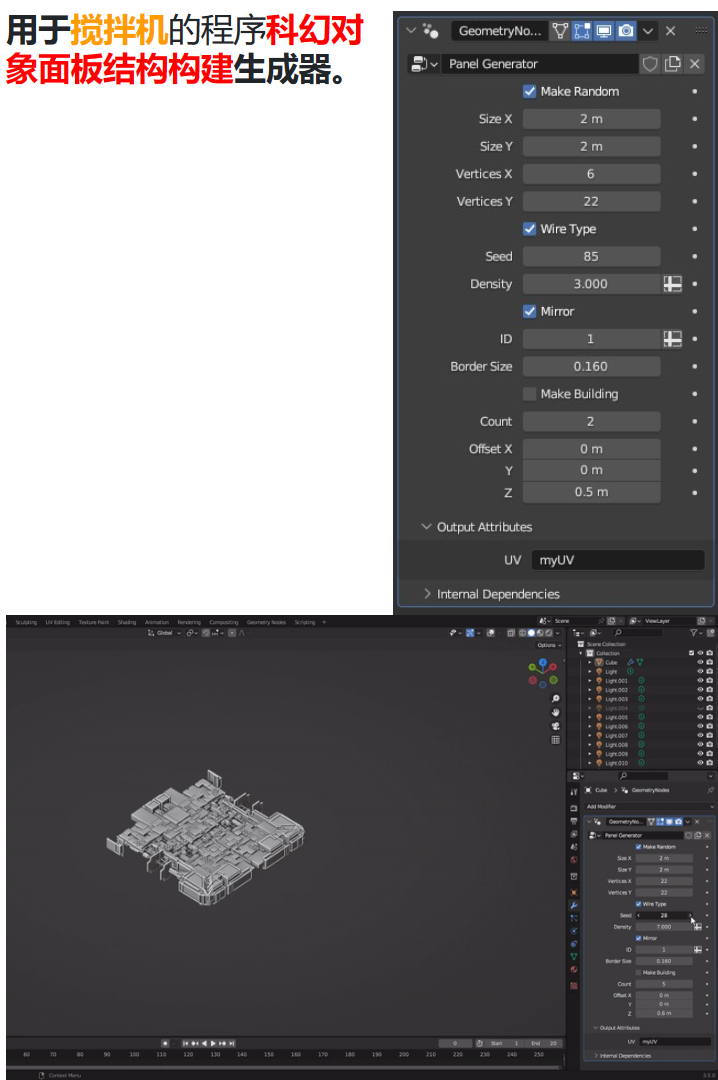Collapse Output Attributes section in the enlarged panel
718x1080 pixels.
coord(426,527)
